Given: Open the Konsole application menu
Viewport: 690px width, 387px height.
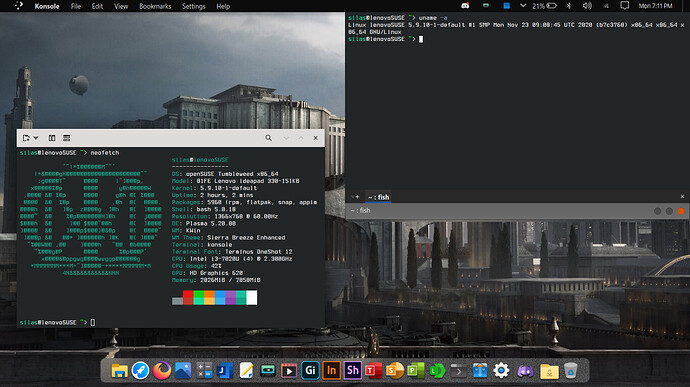Looking at the screenshot, I should [x=47, y=6].
